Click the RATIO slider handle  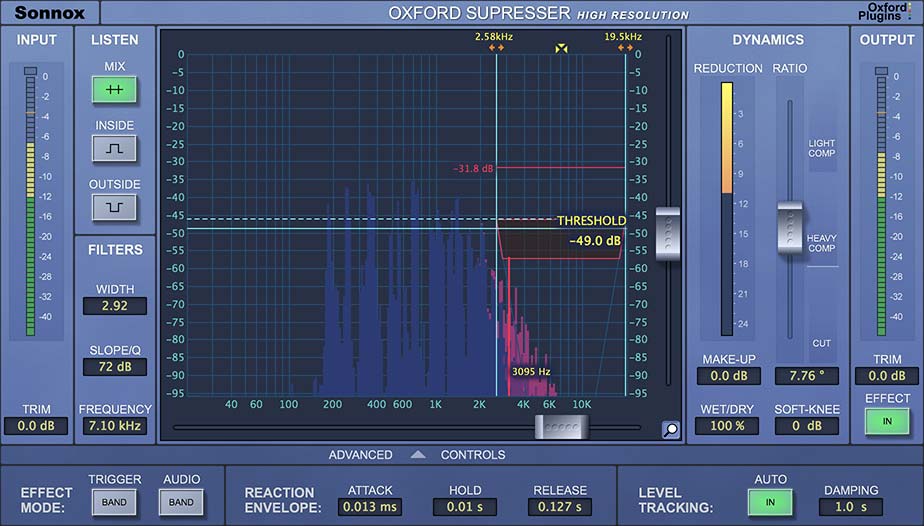pos(790,227)
